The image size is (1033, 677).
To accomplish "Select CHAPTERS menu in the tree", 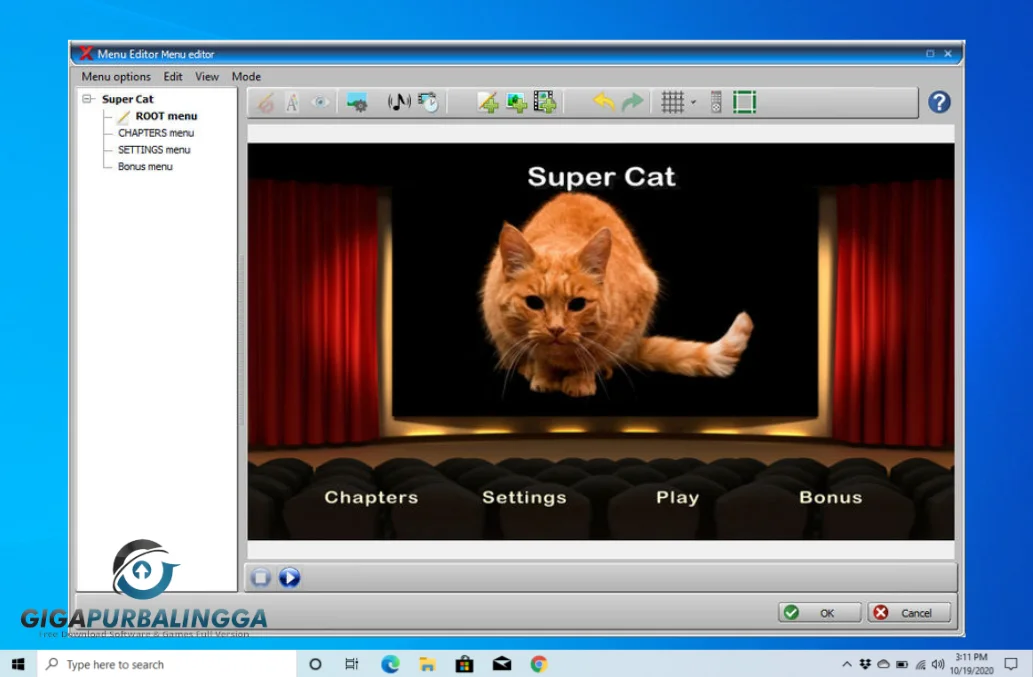I will 156,133.
